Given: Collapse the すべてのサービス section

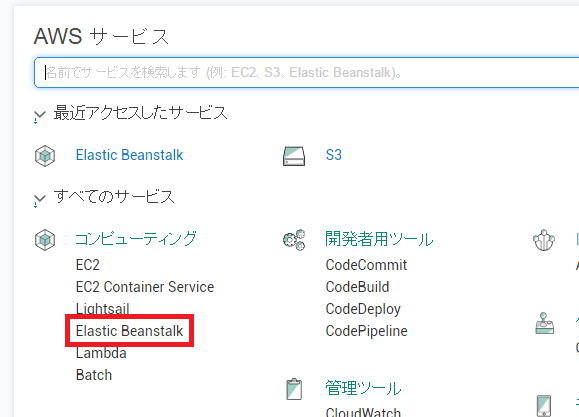Looking at the screenshot, I should tap(40, 199).
